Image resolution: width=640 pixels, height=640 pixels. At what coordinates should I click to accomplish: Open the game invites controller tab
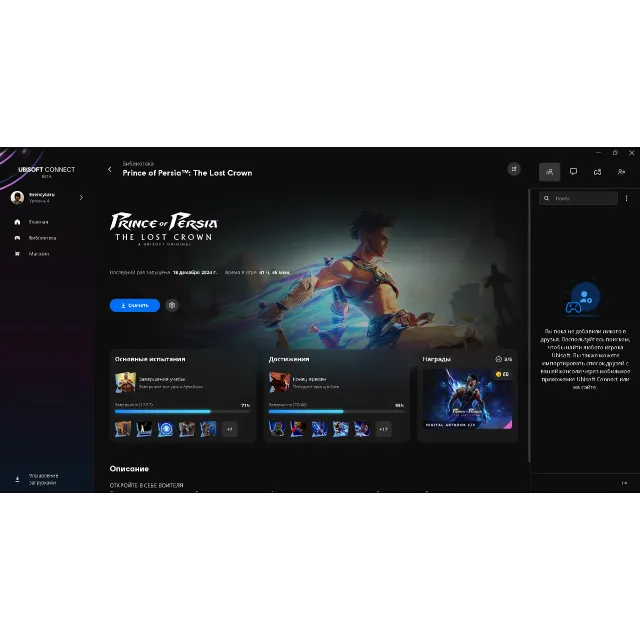click(598, 172)
